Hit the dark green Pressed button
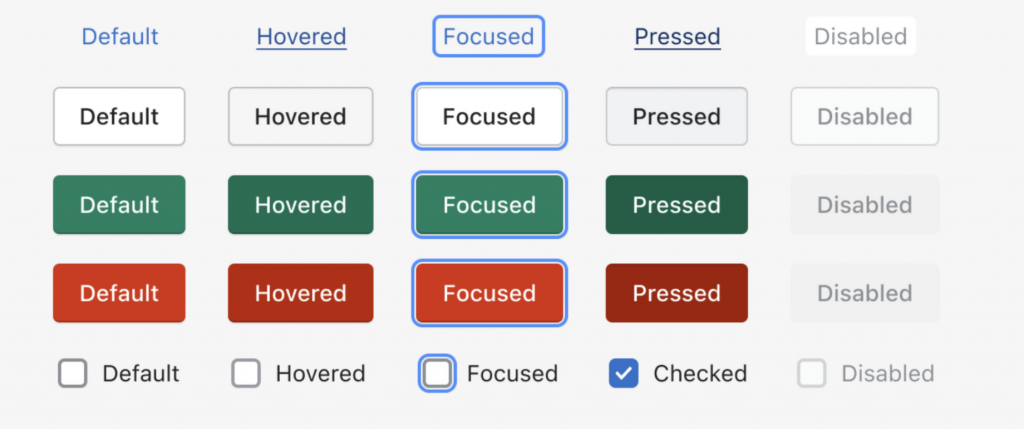The width and height of the screenshot is (1024, 429). (676, 205)
